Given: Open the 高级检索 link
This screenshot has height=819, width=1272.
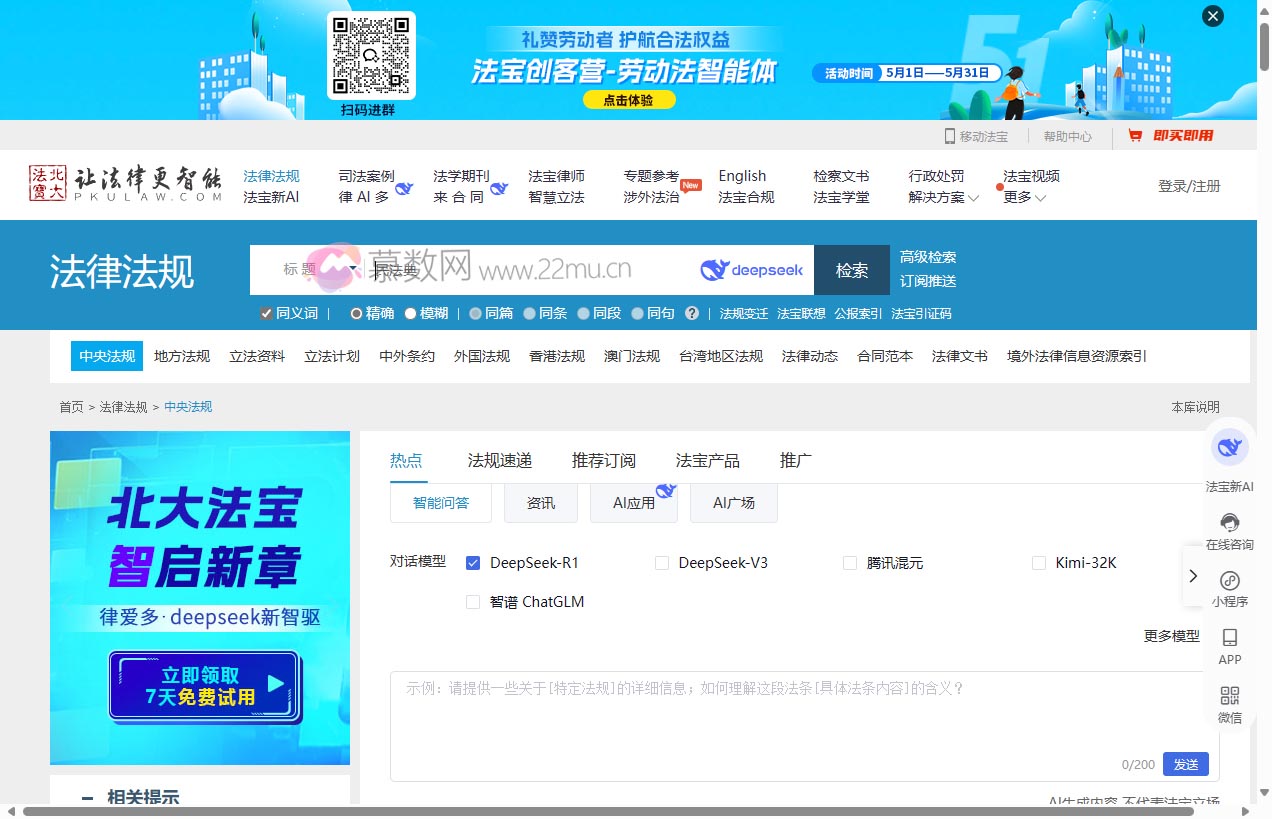Looking at the screenshot, I should (x=930, y=256).
